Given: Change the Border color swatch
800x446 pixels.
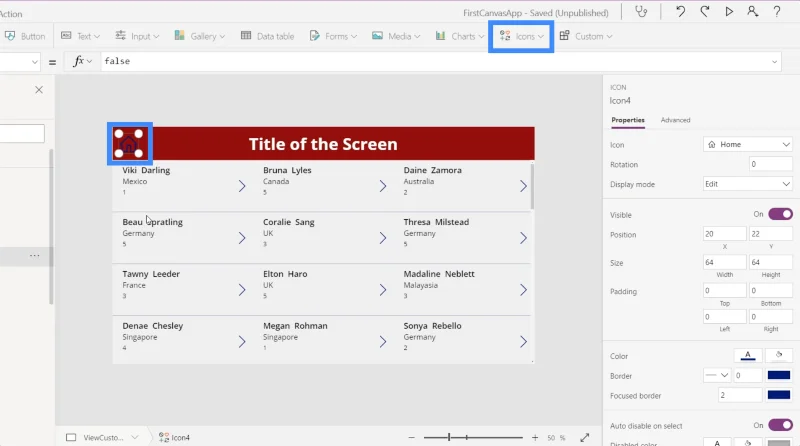Looking at the screenshot, I should (779, 376).
